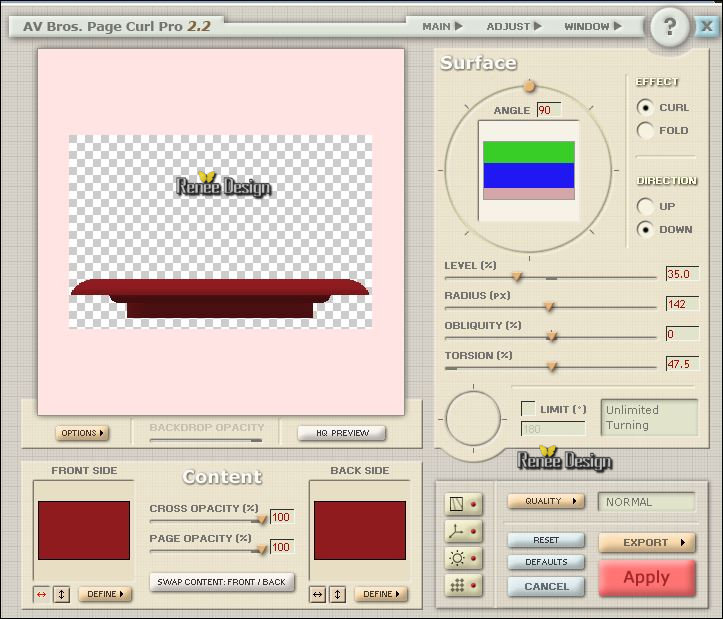The height and width of the screenshot is (619, 723).
Task: Open the Window menu
Action: (x=593, y=26)
